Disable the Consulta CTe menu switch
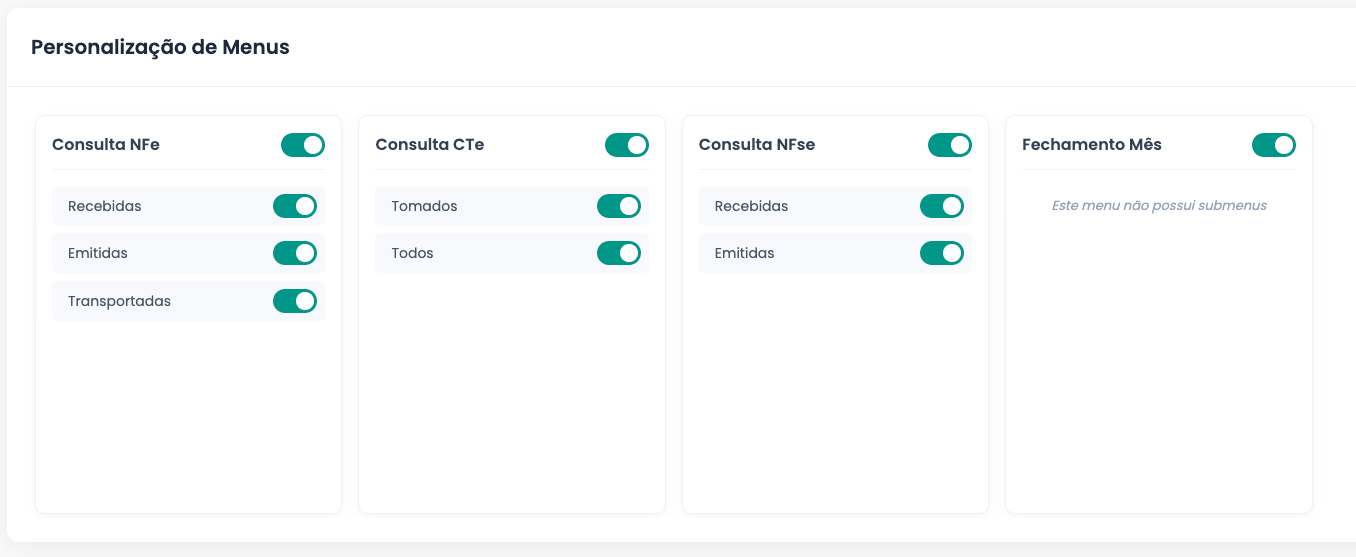Screen dimensions: 1356x557 coord(627,145)
